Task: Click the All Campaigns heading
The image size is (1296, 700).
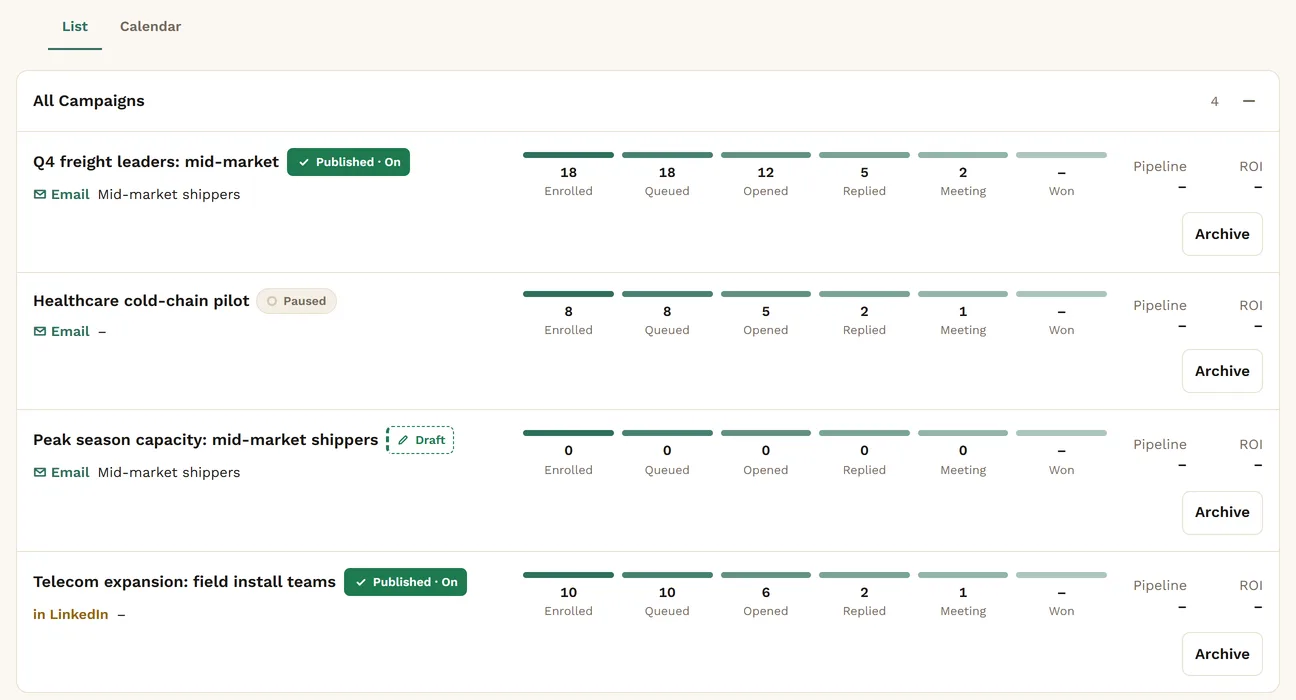Action: [x=89, y=101]
